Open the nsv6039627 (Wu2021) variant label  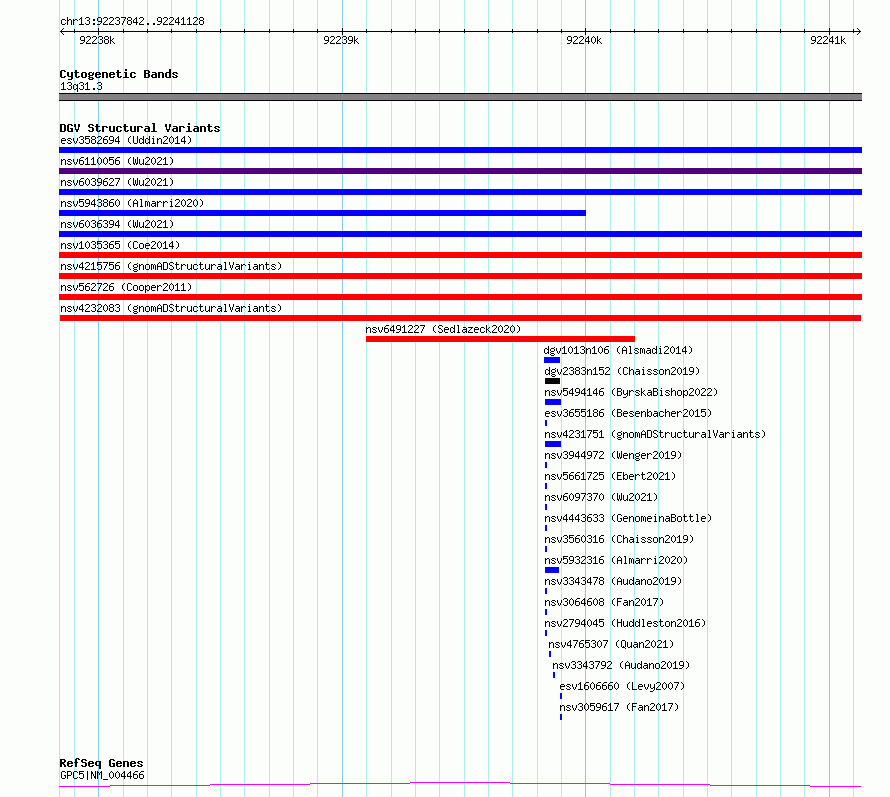coord(117,182)
